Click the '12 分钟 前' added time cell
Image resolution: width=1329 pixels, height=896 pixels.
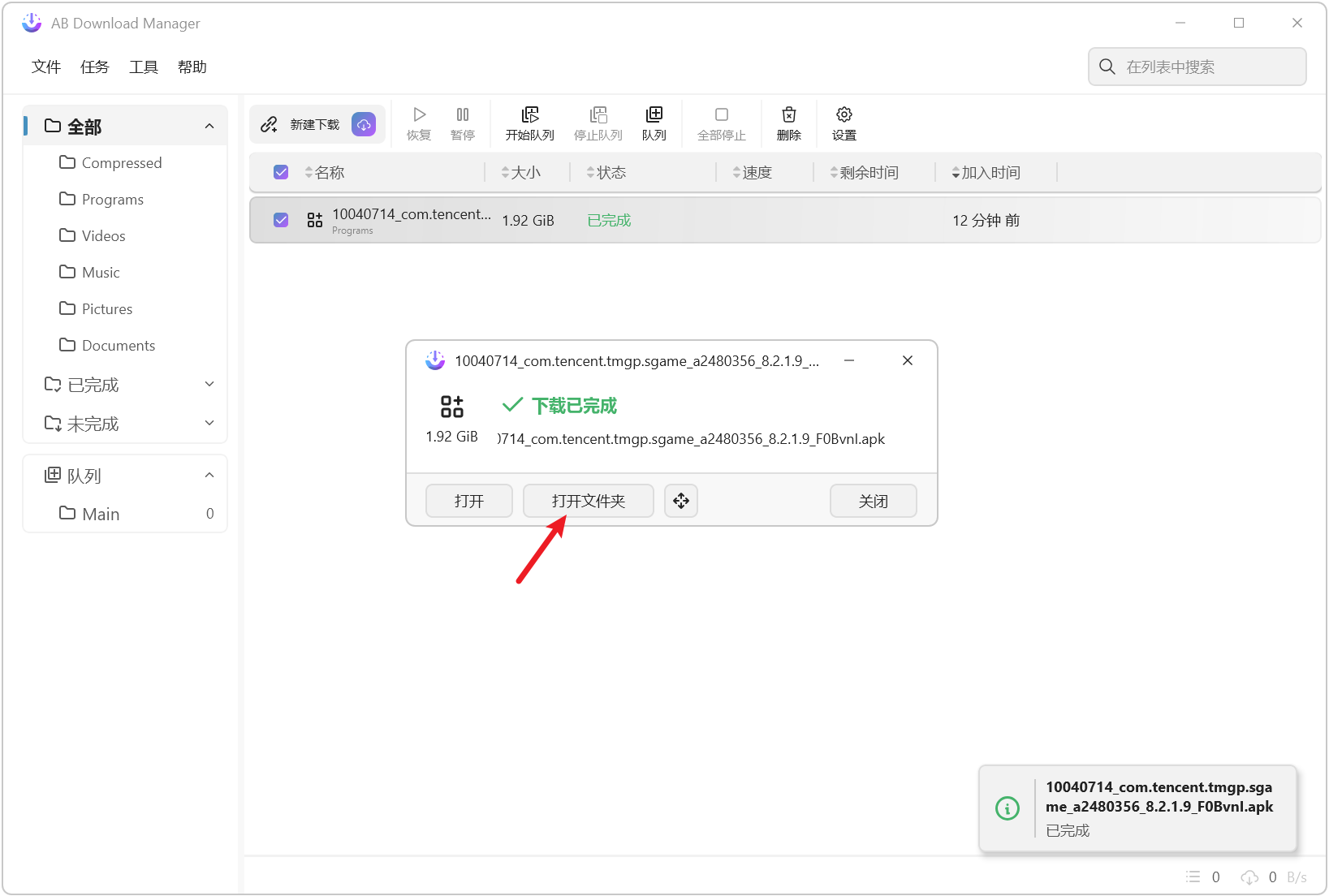pyautogui.click(x=986, y=220)
